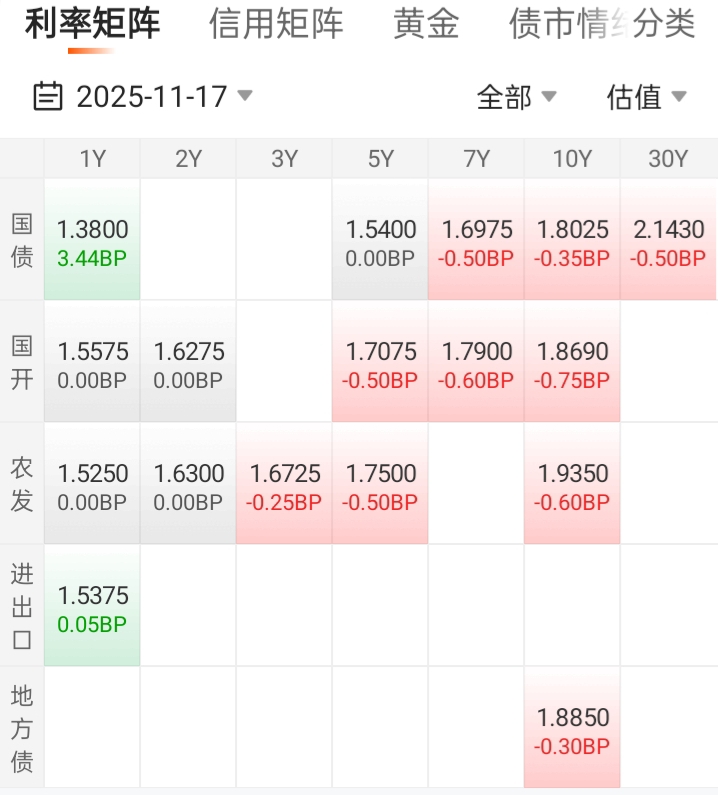
Task: Open the 国开 10Y cell 1.8690
Action: (x=572, y=364)
